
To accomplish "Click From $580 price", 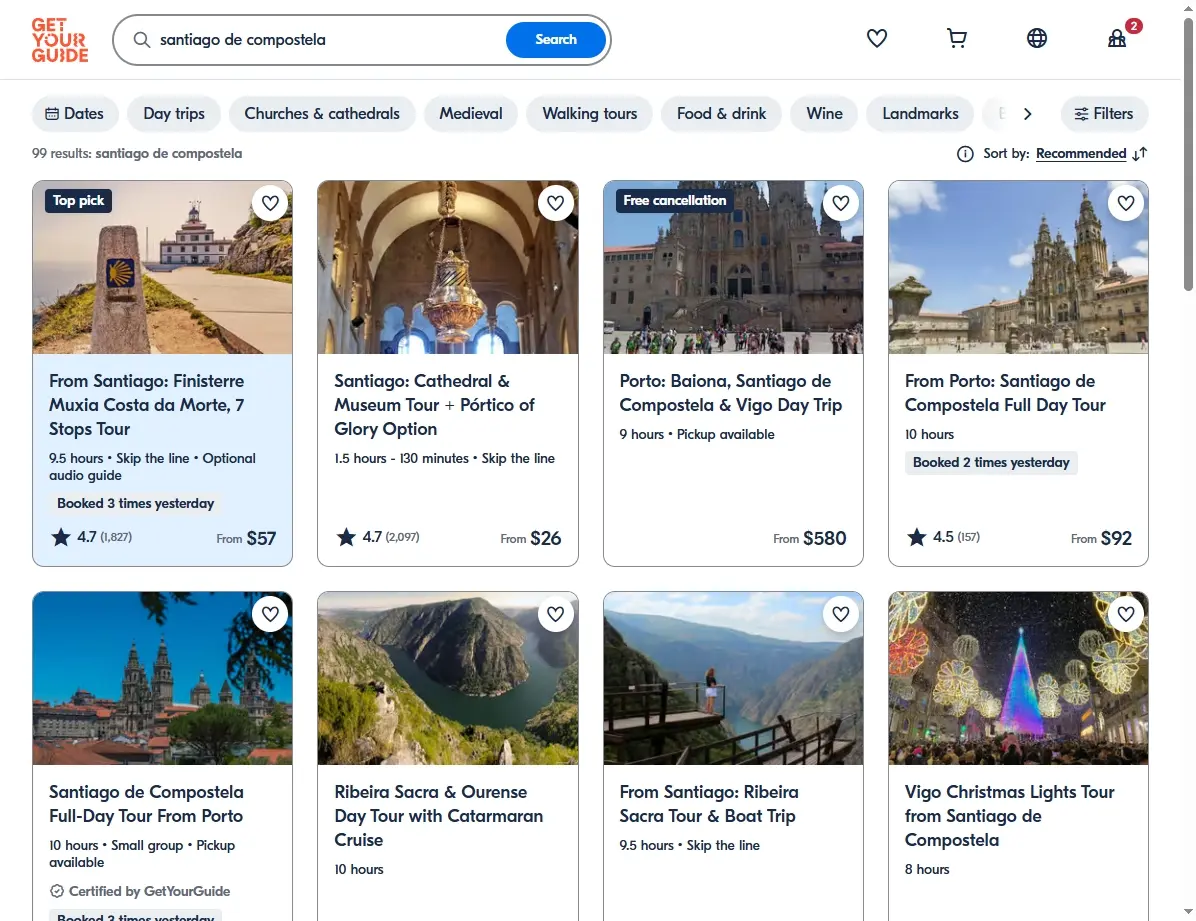I will tap(809, 538).
